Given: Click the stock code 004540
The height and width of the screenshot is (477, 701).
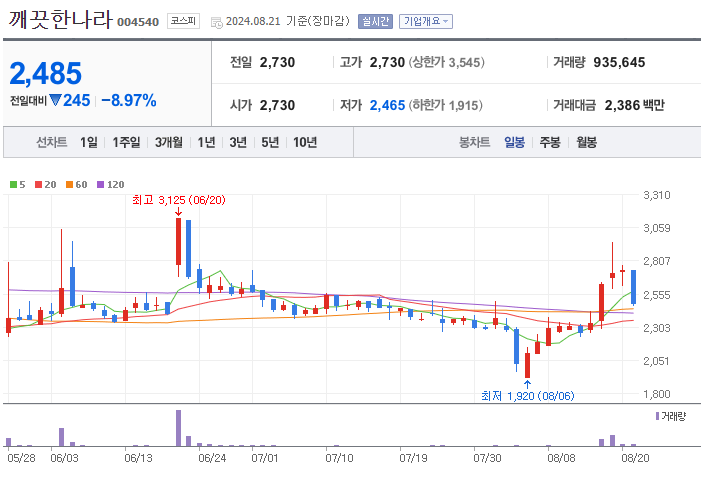Looking at the screenshot, I should (x=138, y=22).
